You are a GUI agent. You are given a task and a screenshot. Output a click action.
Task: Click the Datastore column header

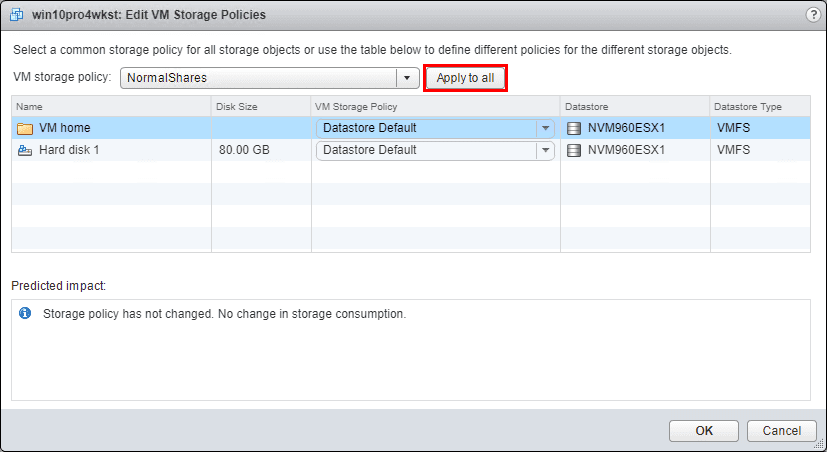pos(634,106)
